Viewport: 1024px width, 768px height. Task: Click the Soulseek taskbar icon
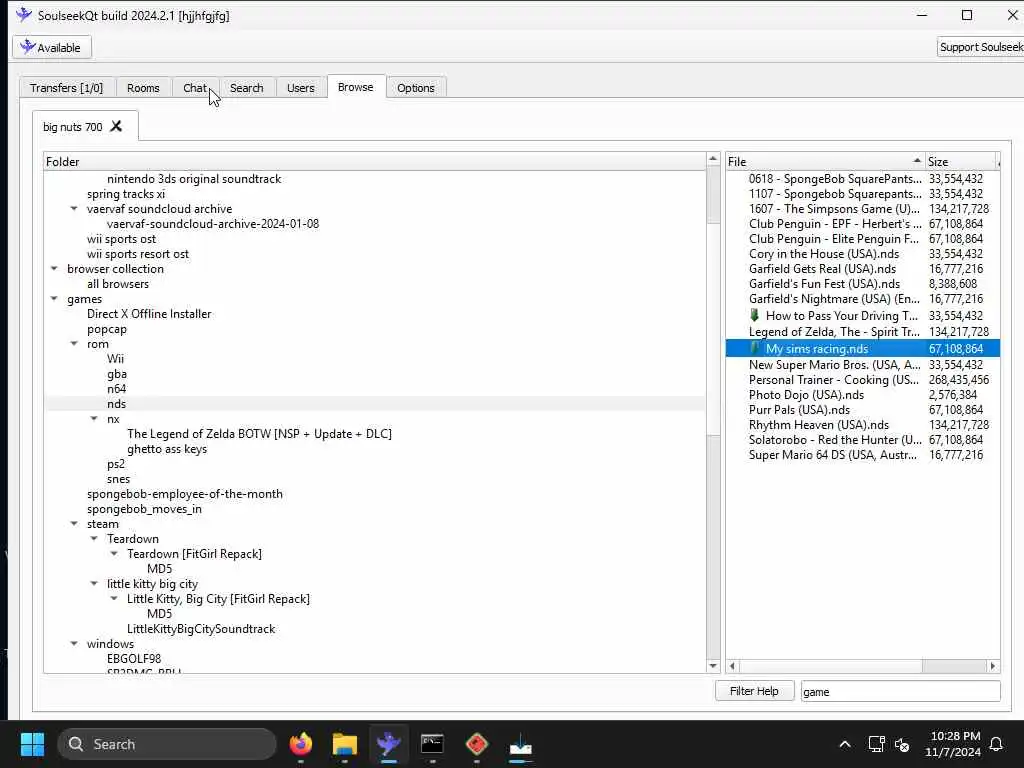pyautogui.click(x=389, y=744)
